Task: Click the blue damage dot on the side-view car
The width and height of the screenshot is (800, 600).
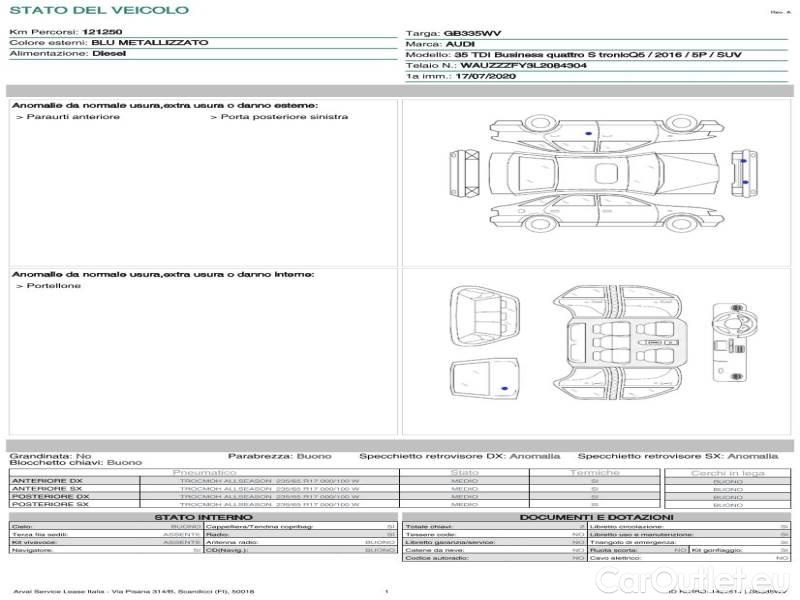Action: pos(588,133)
